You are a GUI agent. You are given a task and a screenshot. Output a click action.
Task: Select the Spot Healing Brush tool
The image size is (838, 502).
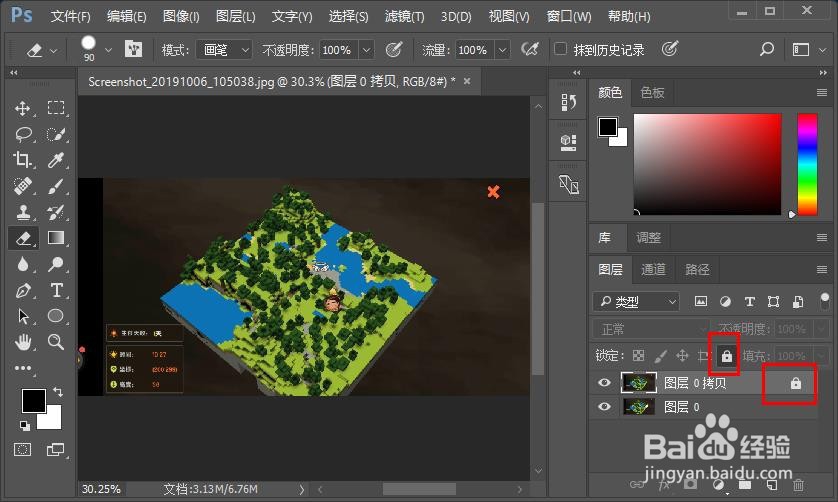pyautogui.click(x=22, y=186)
